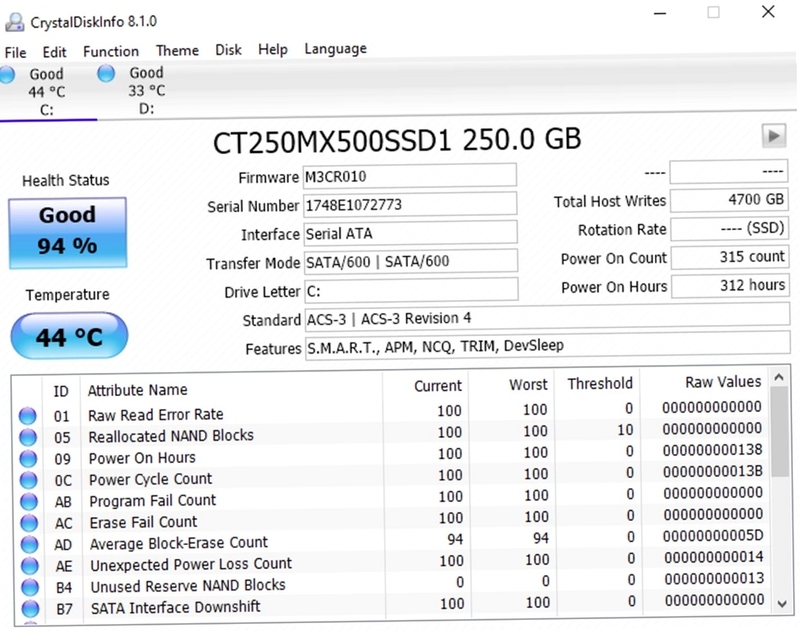
Task: Click threshold value 10 for Reallocated NAND Blocks
Action: (625, 430)
